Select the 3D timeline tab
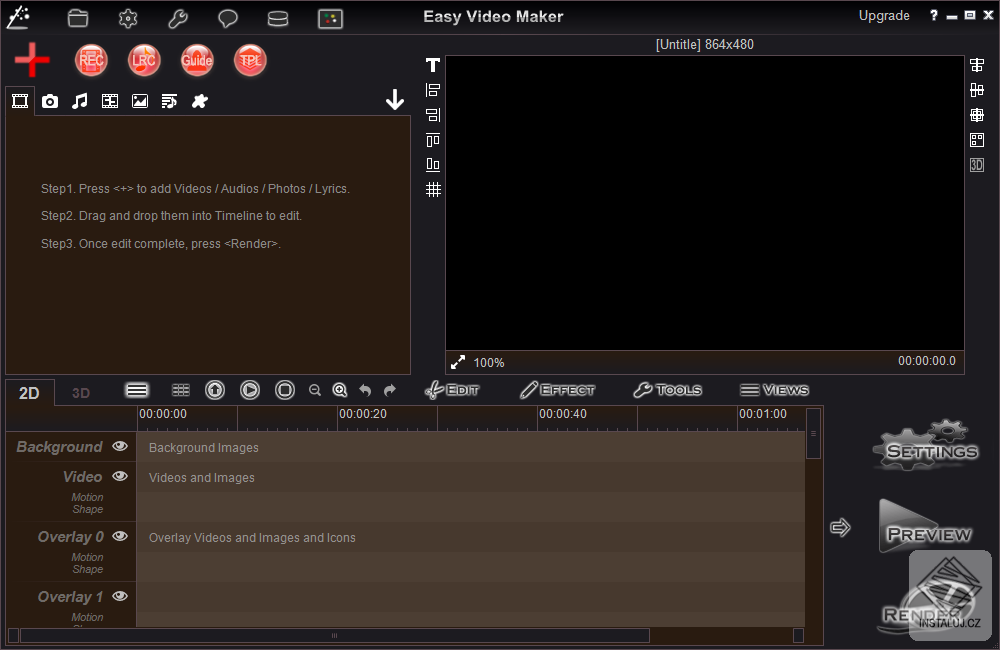Viewport: 1000px width, 650px height. (x=80, y=393)
